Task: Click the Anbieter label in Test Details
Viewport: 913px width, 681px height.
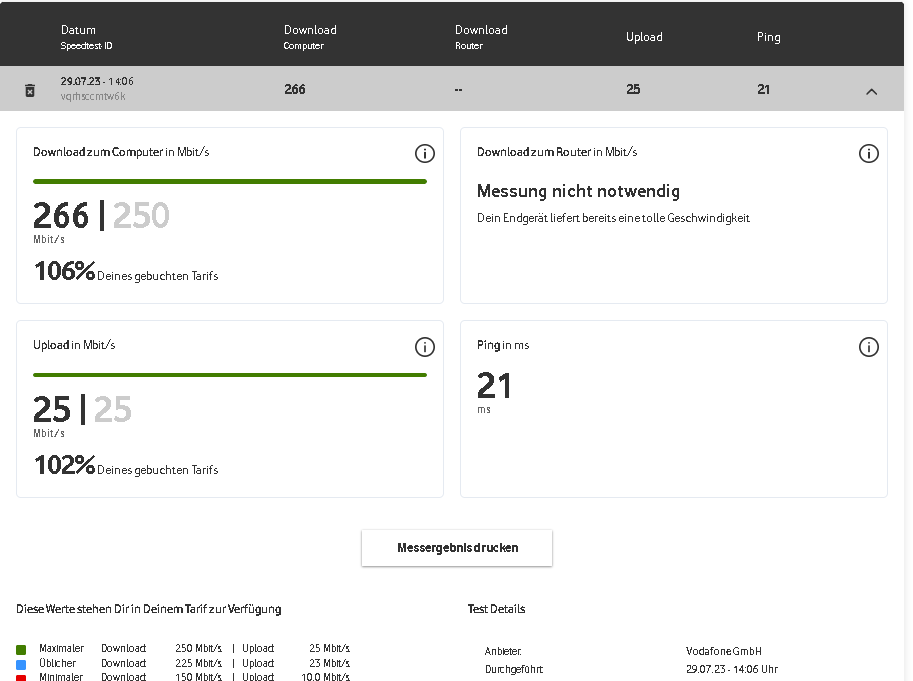Action: 503,651
